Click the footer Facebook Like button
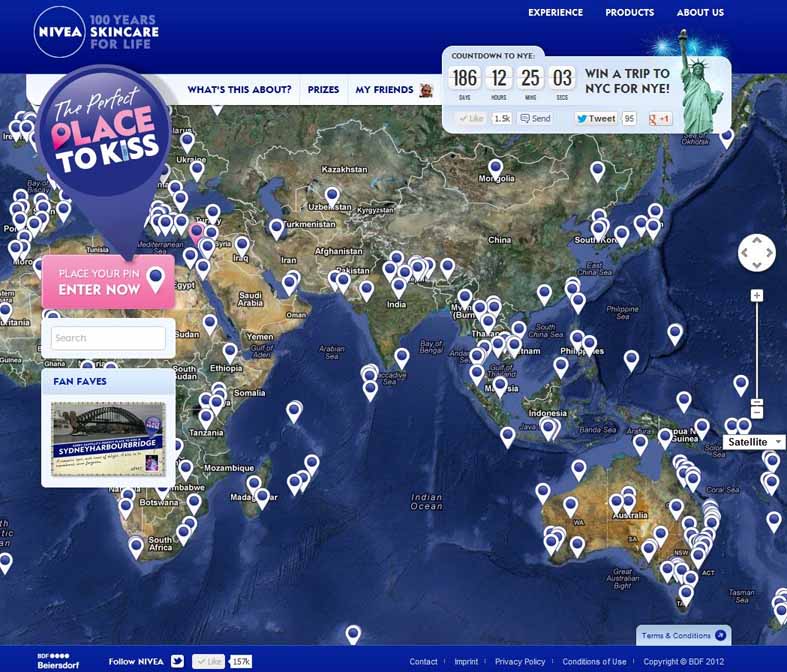This screenshot has width=787, height=672. pos(208,661)
